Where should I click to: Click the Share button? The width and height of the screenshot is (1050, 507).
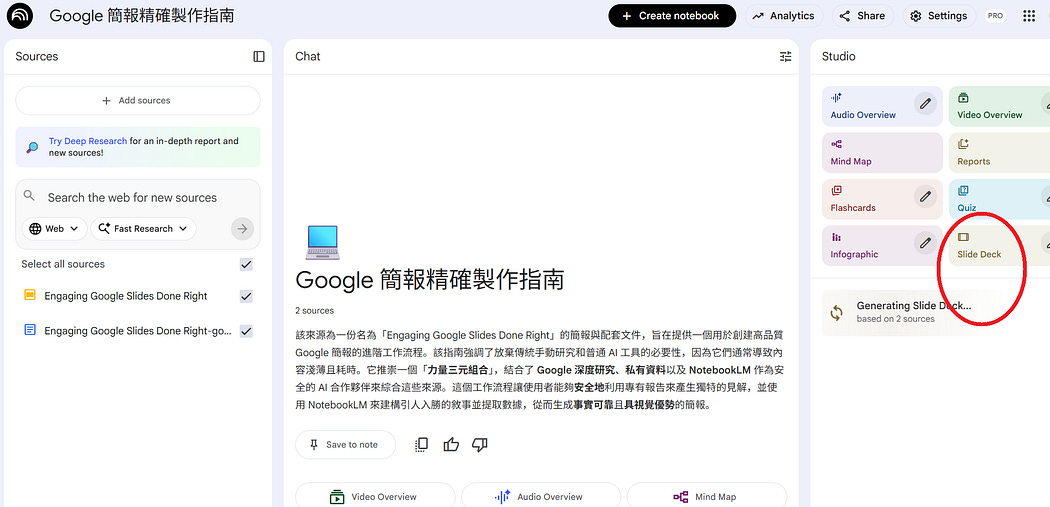tap(862, 16)
